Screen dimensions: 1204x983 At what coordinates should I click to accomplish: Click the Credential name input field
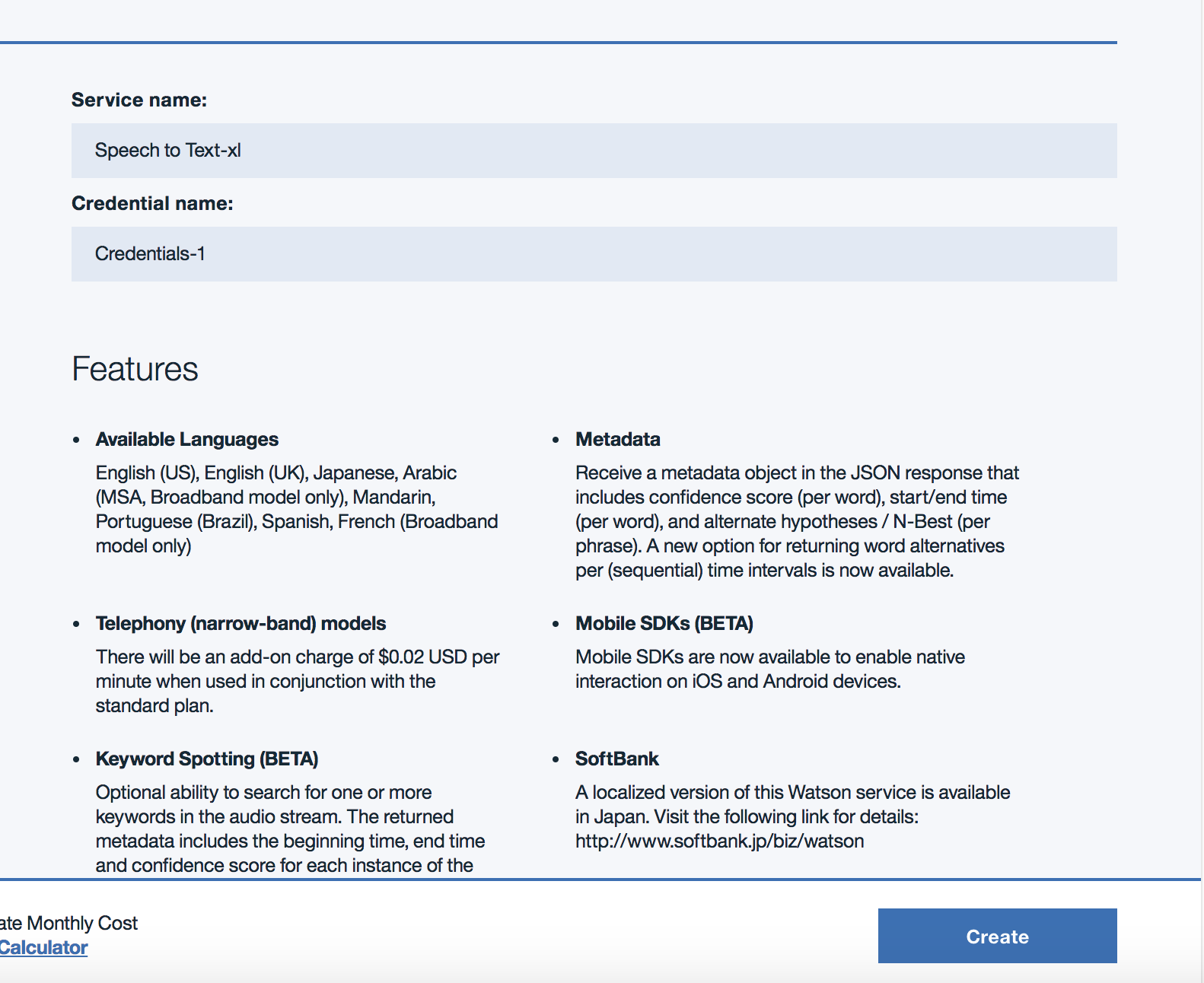point(594,254)
